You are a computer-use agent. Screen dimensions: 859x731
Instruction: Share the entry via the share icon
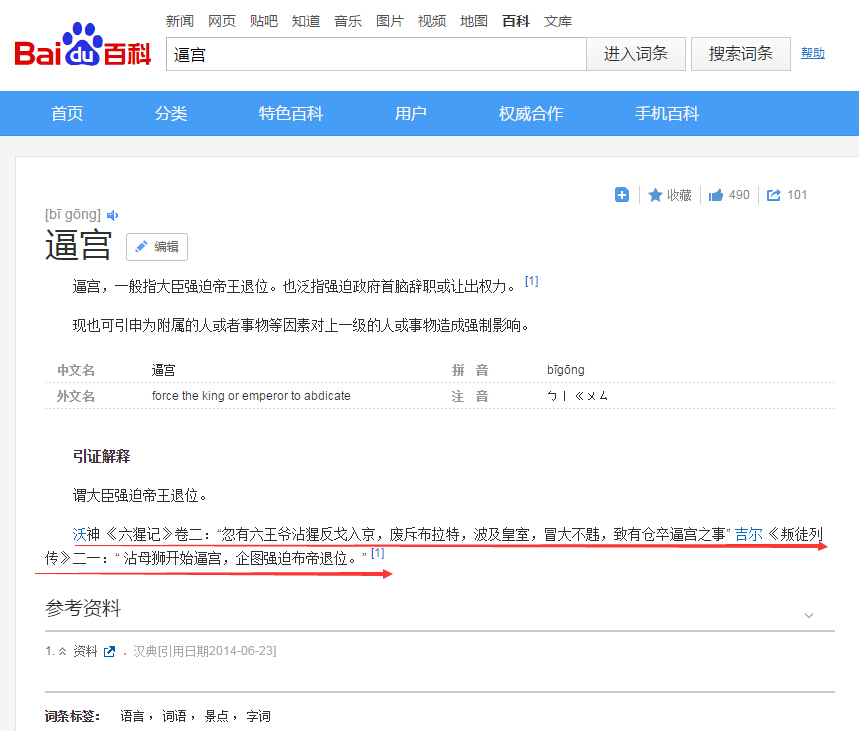tap(773, 195)
